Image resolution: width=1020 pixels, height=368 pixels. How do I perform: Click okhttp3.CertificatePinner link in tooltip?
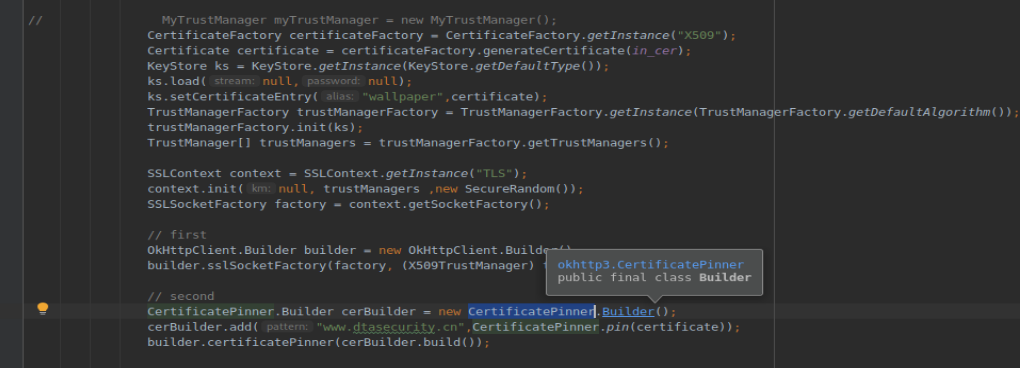651,265
